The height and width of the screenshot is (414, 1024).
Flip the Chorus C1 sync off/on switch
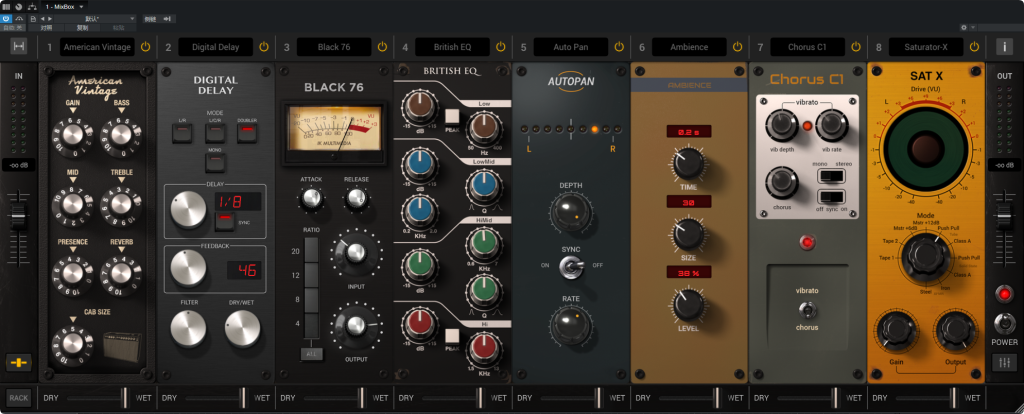[831, 197]
